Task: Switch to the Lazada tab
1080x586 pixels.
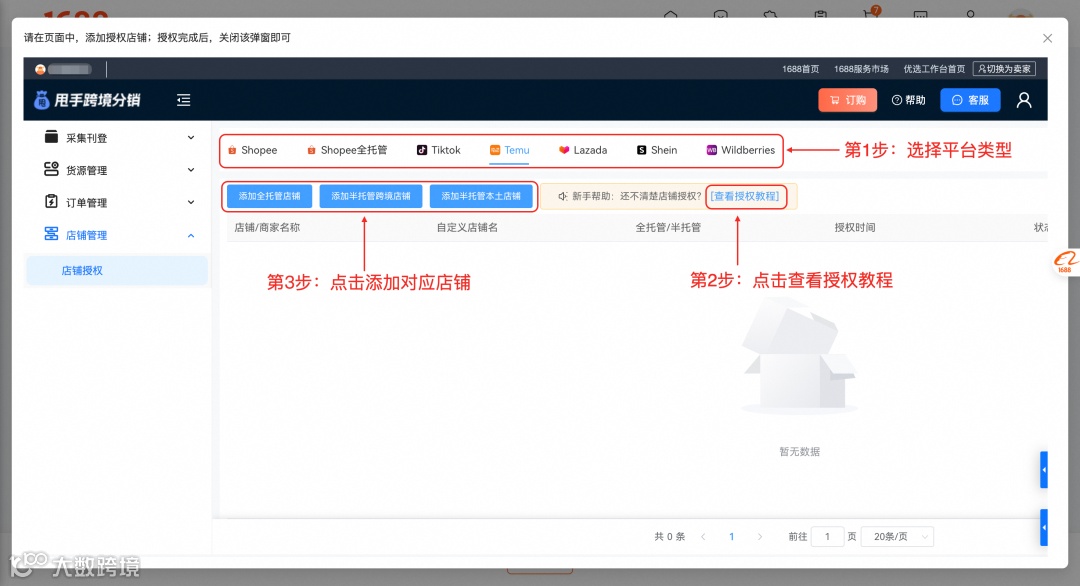Action: pos(583,150)
